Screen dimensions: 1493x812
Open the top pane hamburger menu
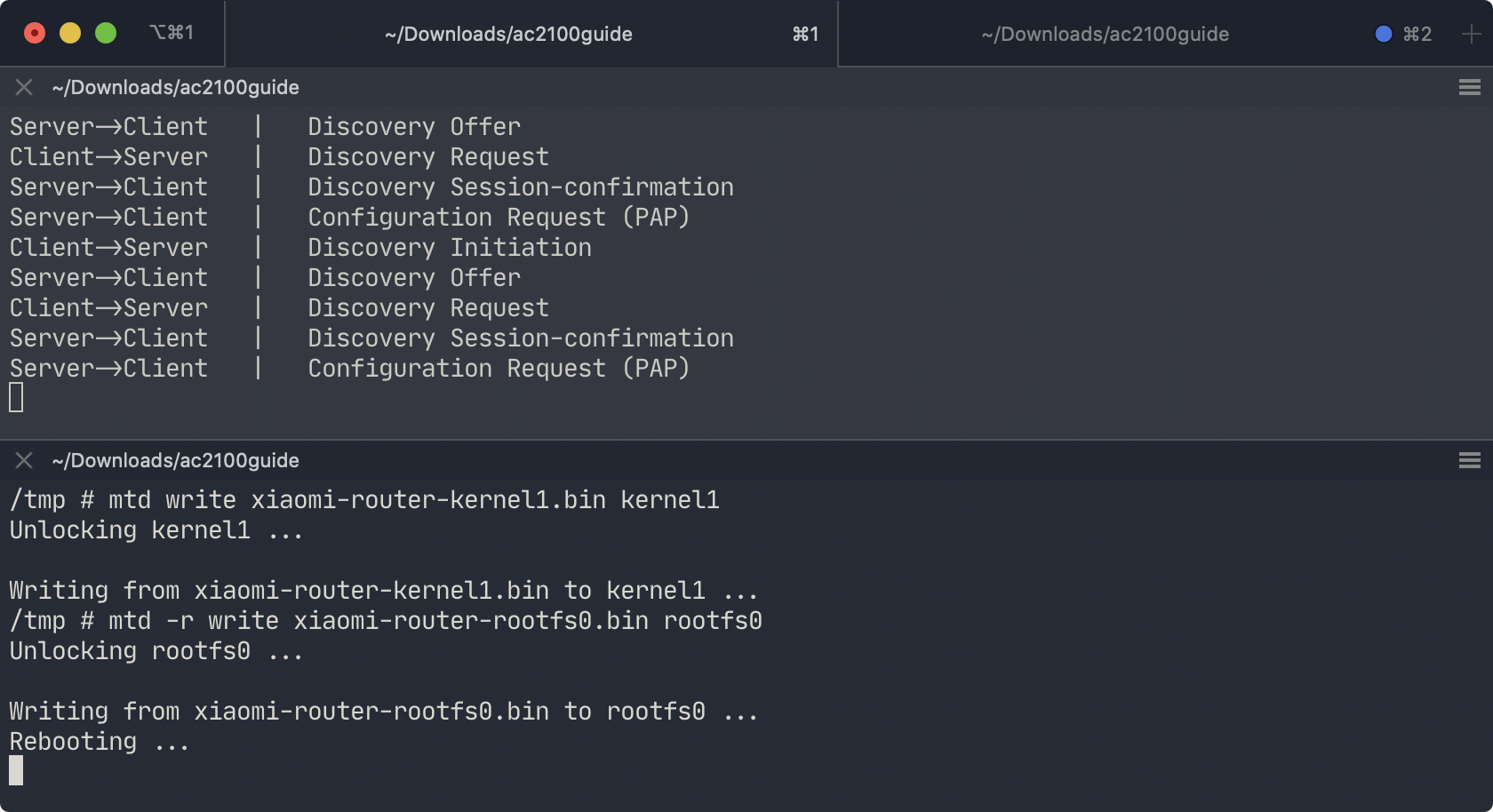[1470, 87]
